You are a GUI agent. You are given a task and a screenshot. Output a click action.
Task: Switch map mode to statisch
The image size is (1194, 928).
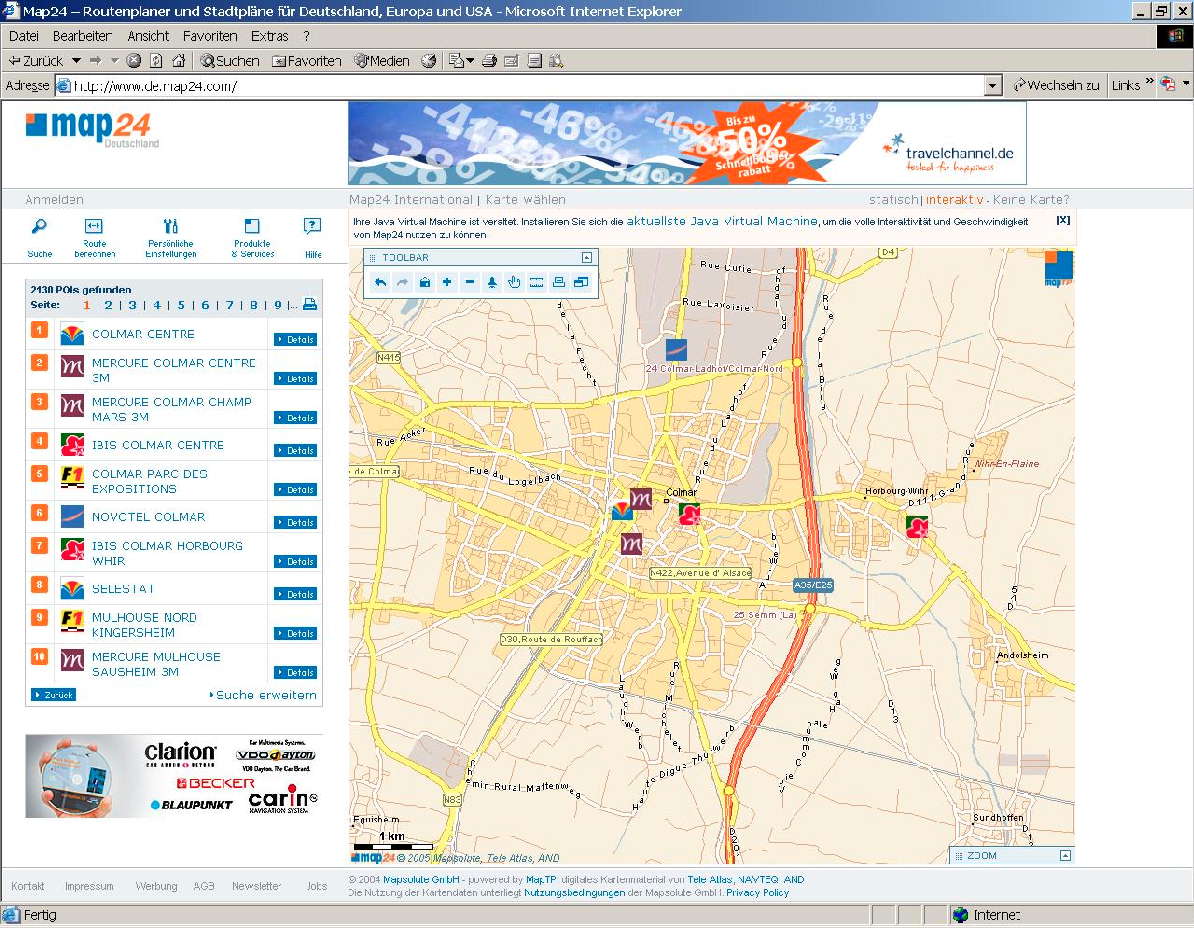(x=893, y=200)
